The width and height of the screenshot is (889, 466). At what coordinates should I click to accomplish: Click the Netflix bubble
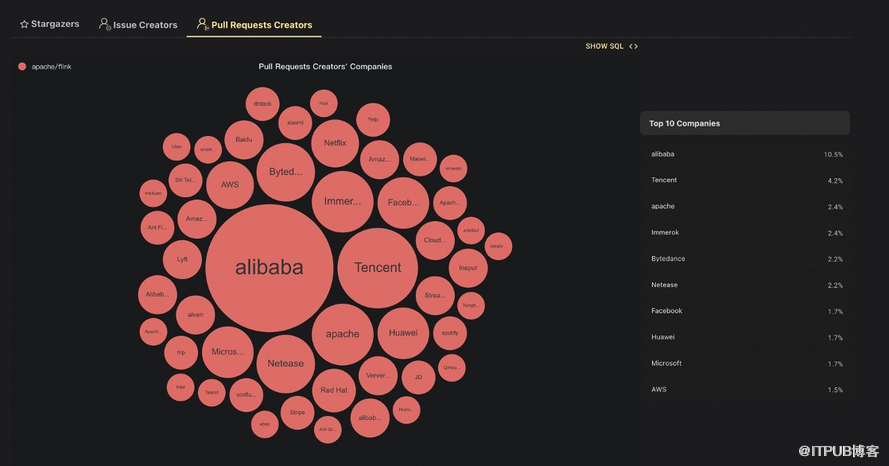click(335, 143)
